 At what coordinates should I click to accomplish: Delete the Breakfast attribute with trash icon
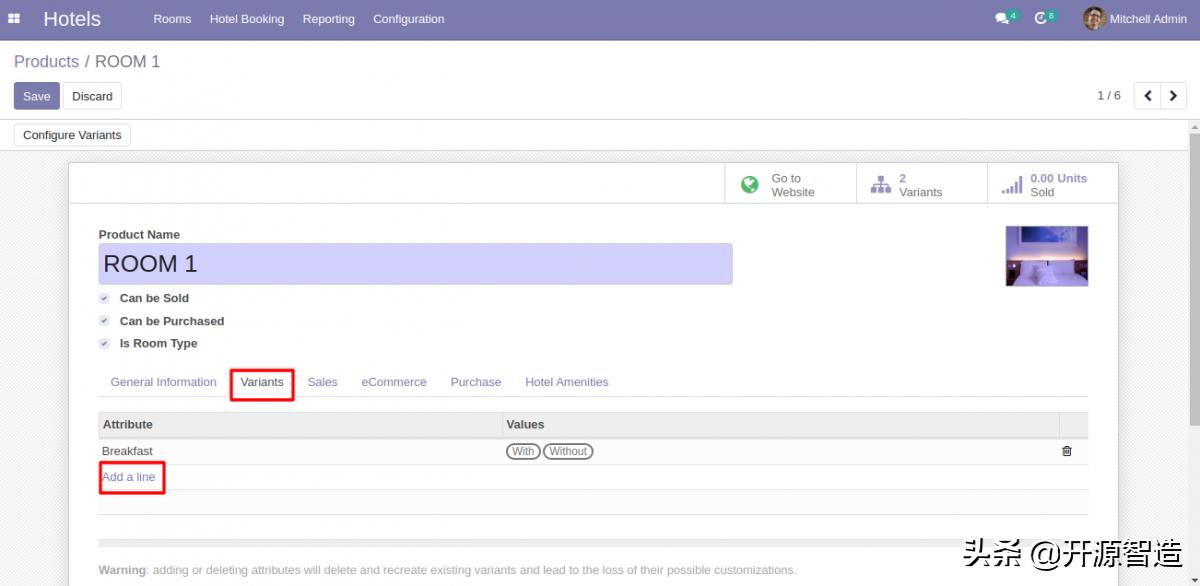click(x=1066, y=451)
